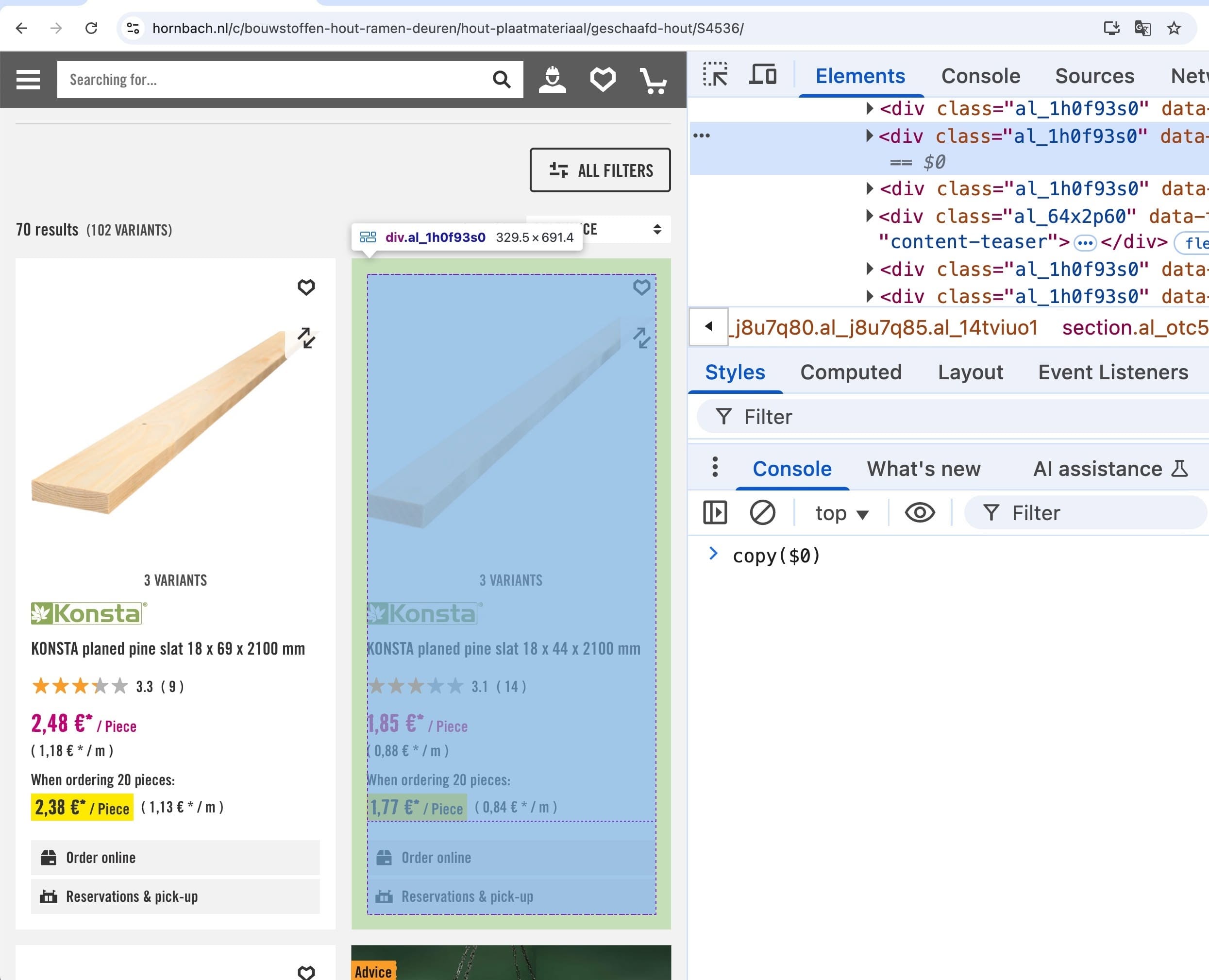Clear the console
Viewport: 1209px width, 980px height.
tap(762, 512)
